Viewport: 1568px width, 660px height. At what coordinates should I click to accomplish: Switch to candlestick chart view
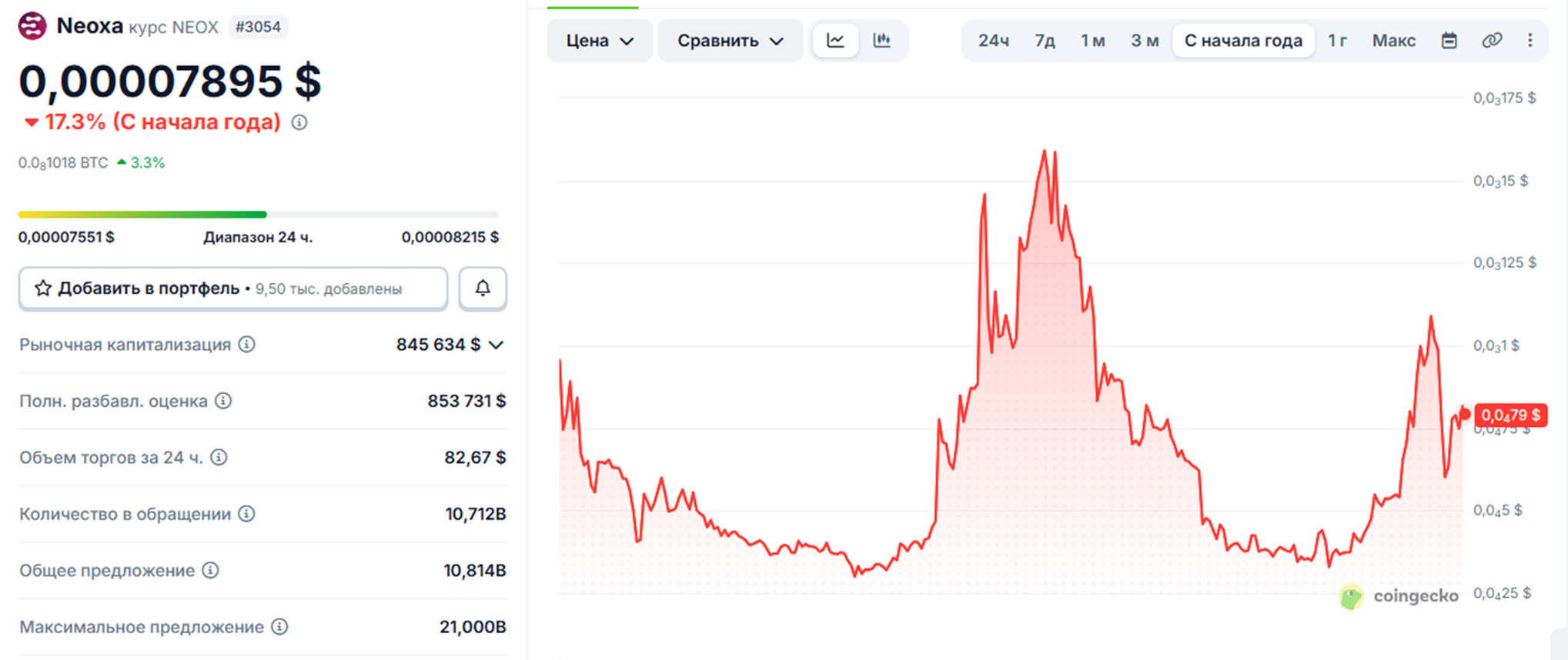882,40
